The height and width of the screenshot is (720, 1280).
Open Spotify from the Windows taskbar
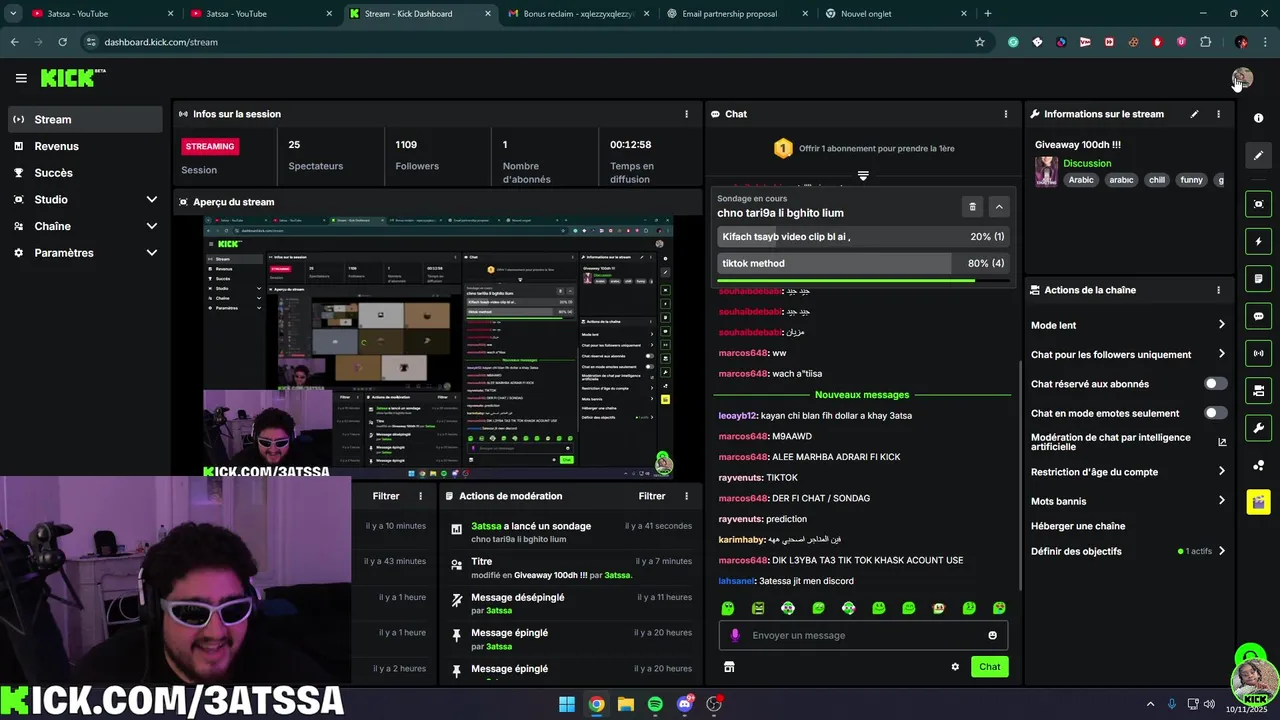655,704
